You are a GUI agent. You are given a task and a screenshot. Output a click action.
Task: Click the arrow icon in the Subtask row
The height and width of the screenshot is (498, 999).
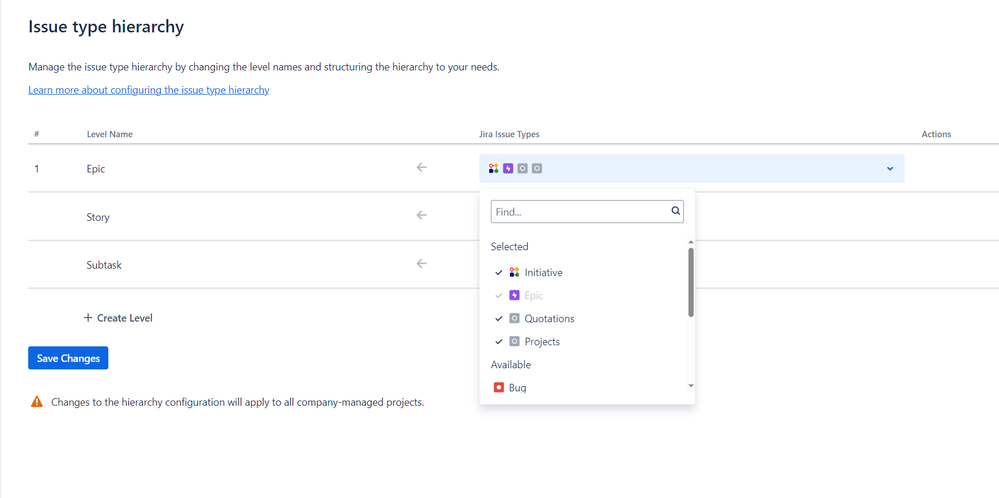421,264
